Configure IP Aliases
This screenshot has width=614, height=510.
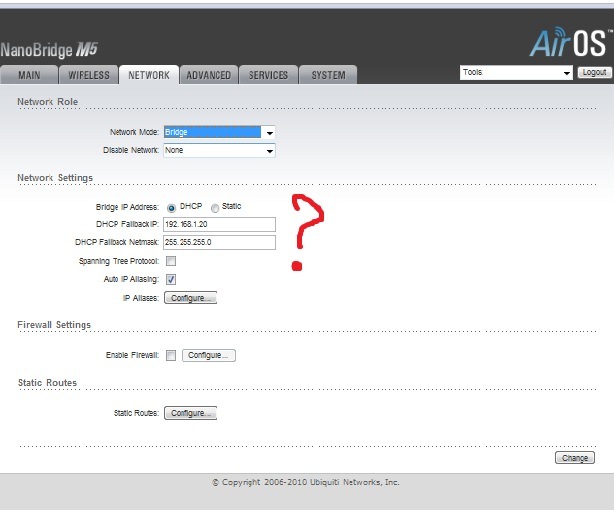click(190, 298)
